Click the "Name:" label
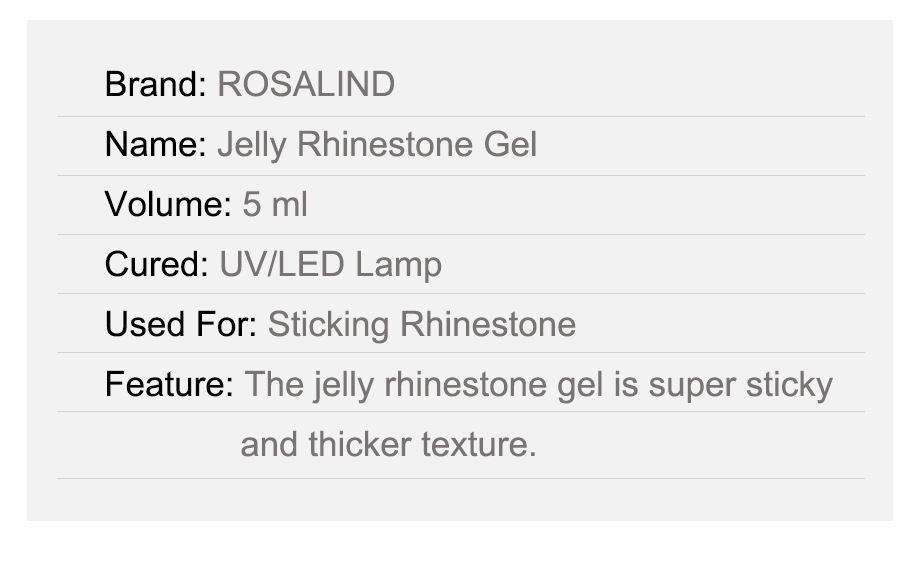 [156, 146]
